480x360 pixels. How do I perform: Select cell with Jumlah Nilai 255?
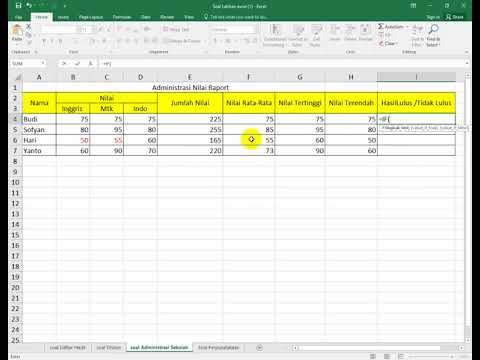tap(190, 130)
